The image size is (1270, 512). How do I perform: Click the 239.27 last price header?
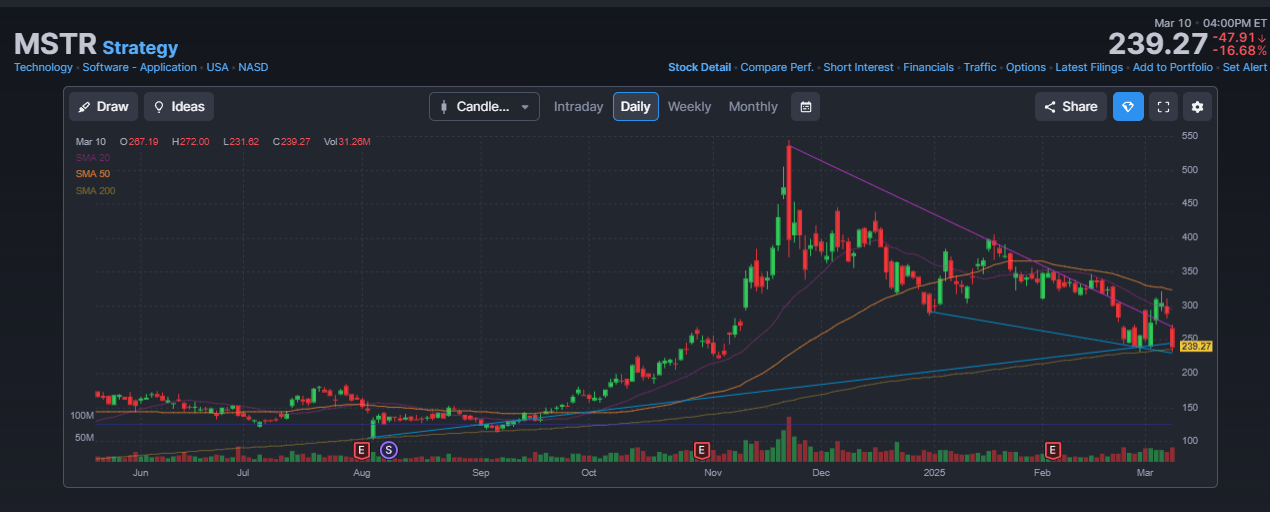coord(1157,44)
